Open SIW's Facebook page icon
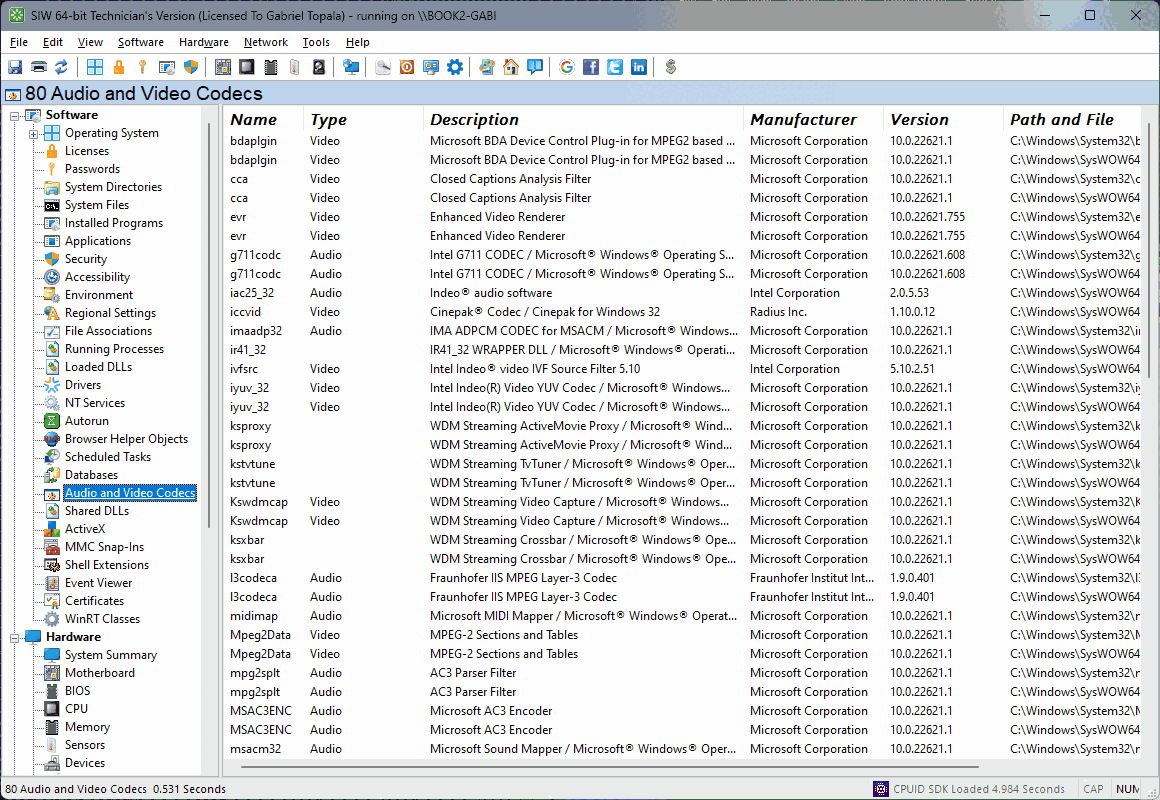Screen dimensions: 1160x800 [x=590, y=67]
